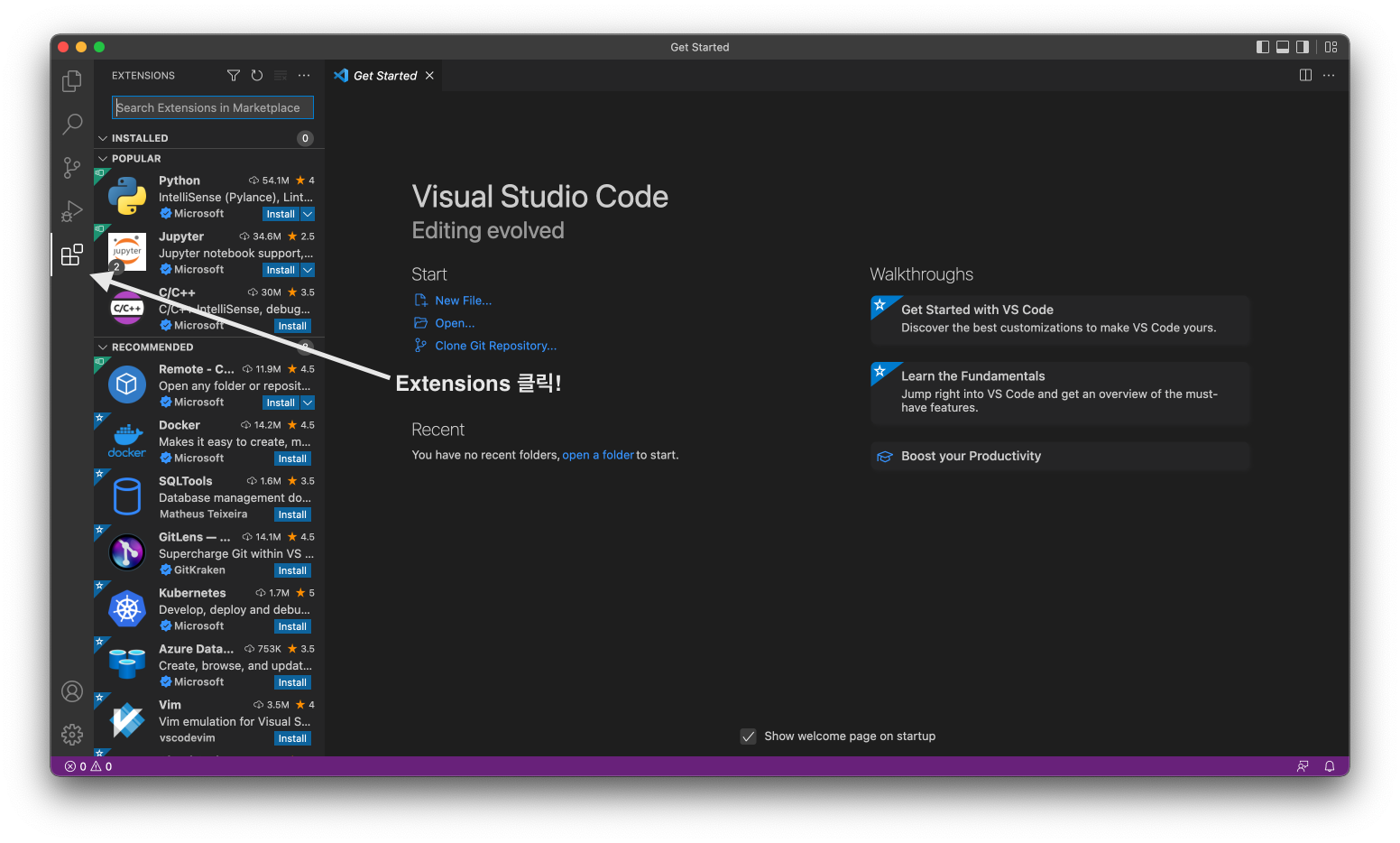The width and height of the screenshot is (1400, 843).
Task: Open notifications bell in status bar
Action: pyautogui.click(x=1330, y=766)
